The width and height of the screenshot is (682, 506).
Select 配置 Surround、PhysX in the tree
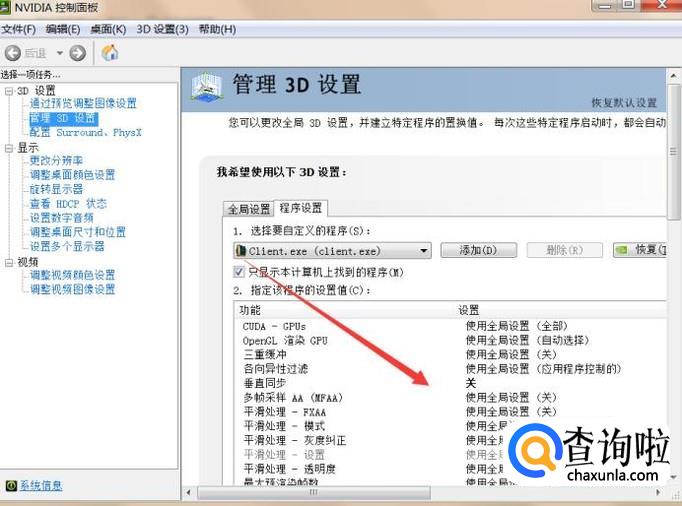coord(85,132)
